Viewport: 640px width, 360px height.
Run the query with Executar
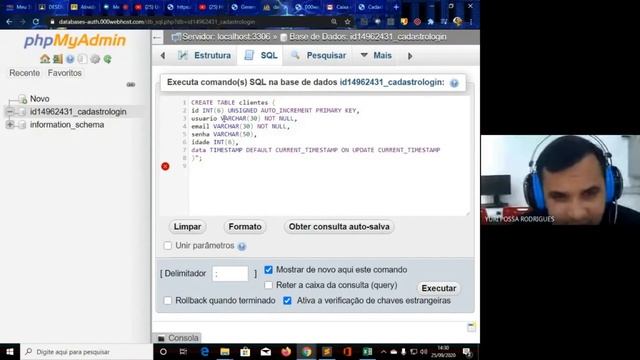[x=439, y=288]
